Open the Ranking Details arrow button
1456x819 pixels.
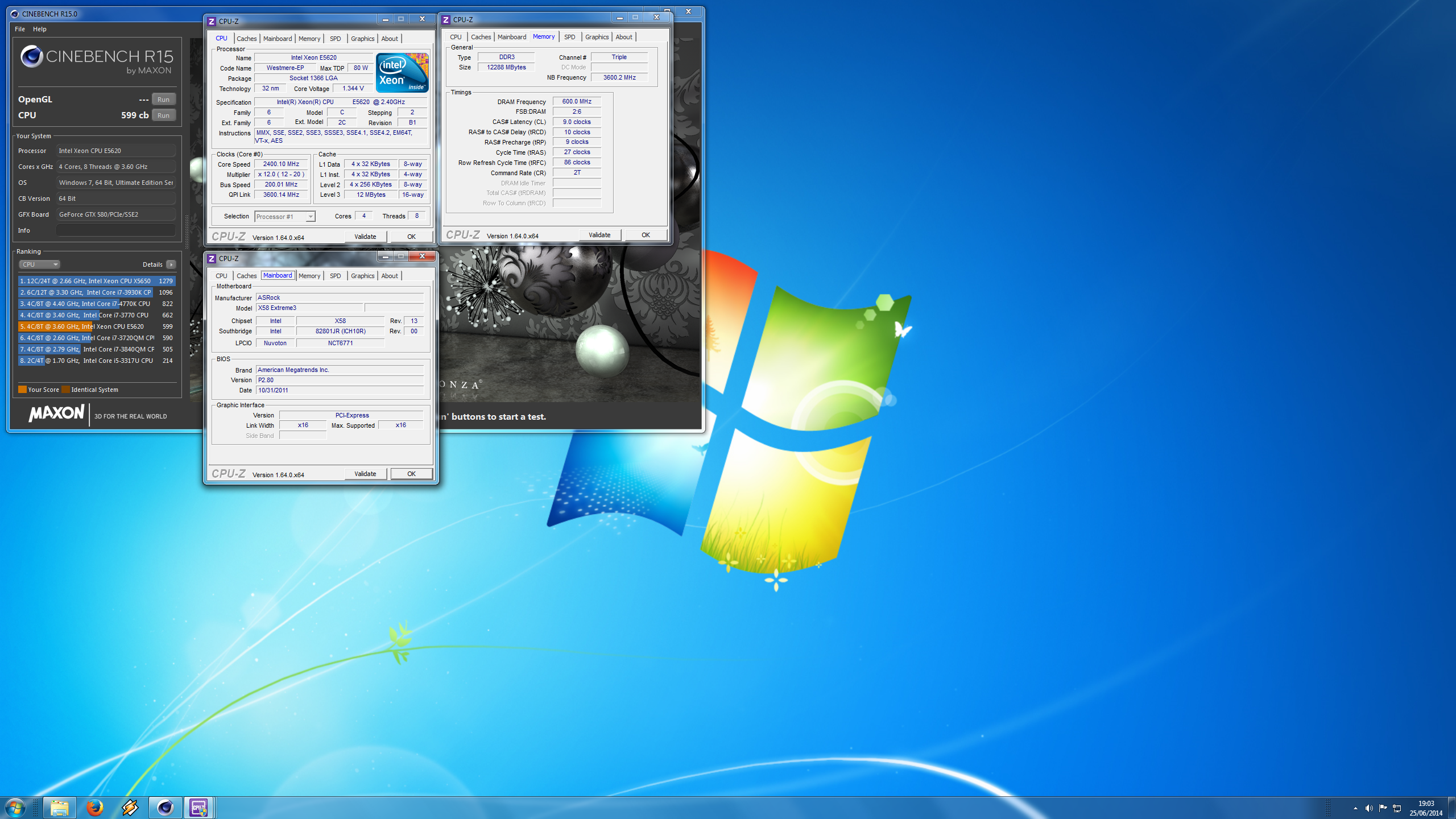(171, 264)
